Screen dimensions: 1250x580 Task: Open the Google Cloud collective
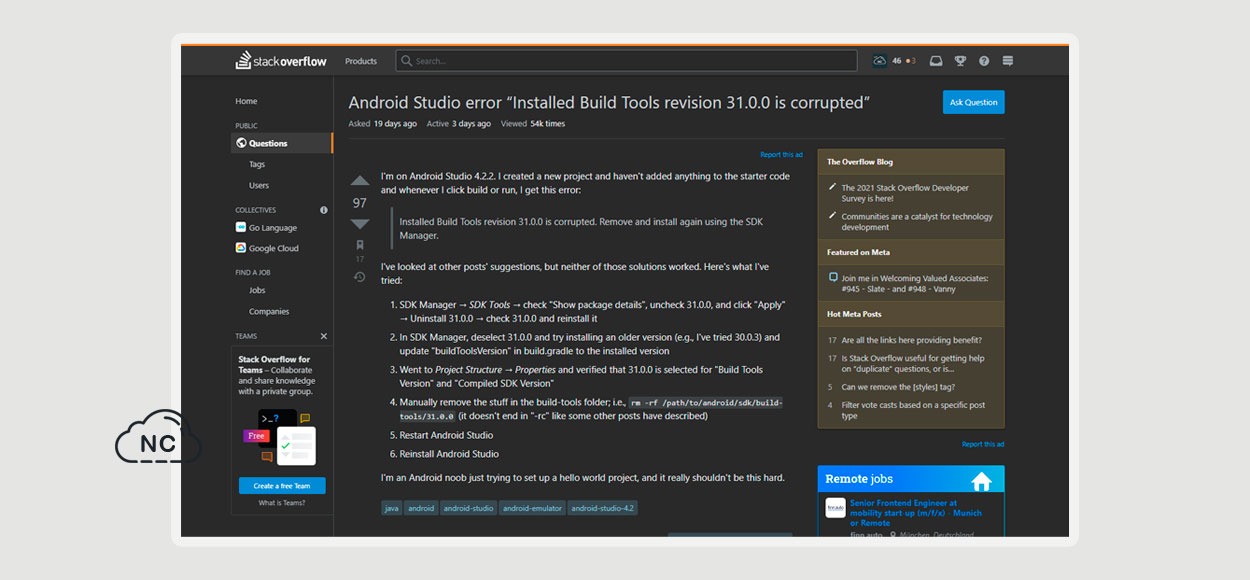[274, 248]
